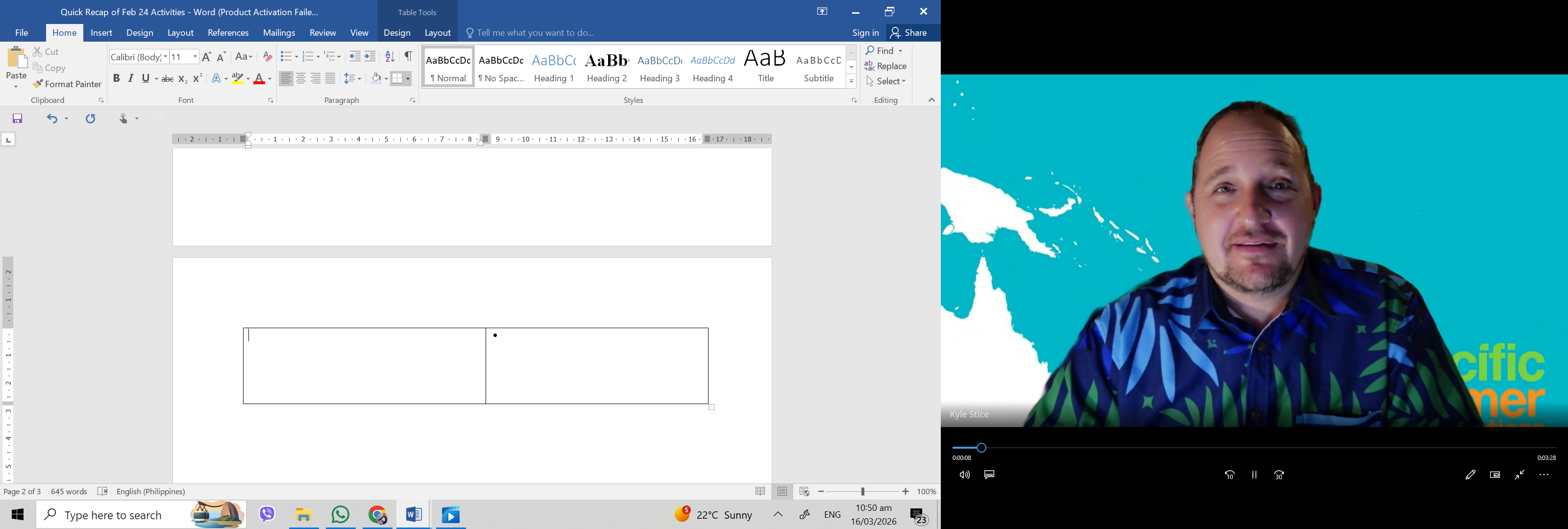Click the Repeat action icon
This screenshot has height=529, width=1568.
91,119
